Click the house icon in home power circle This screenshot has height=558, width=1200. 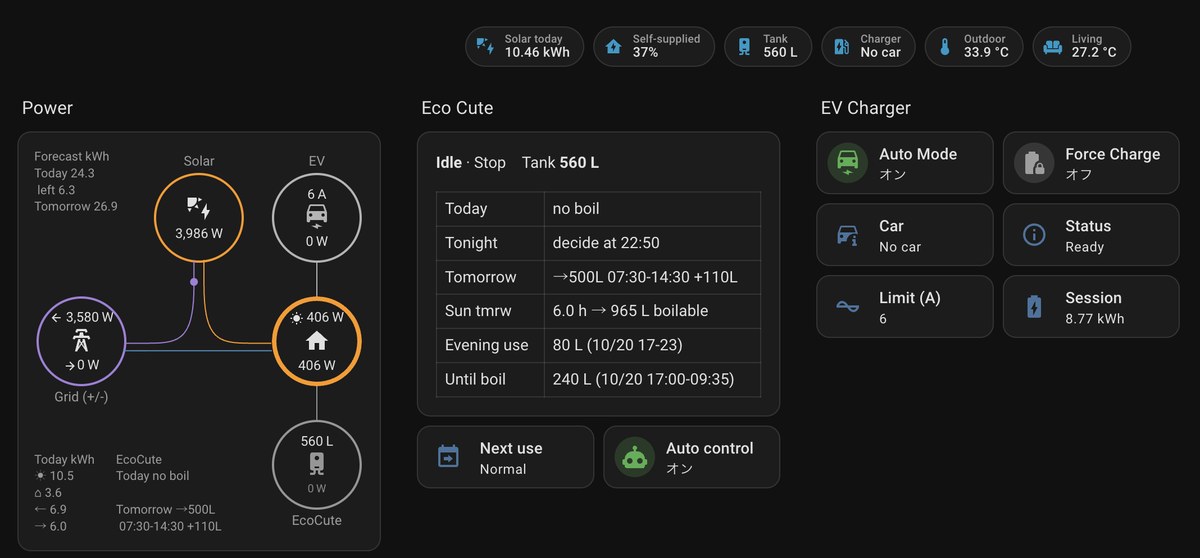pos(317,341)
